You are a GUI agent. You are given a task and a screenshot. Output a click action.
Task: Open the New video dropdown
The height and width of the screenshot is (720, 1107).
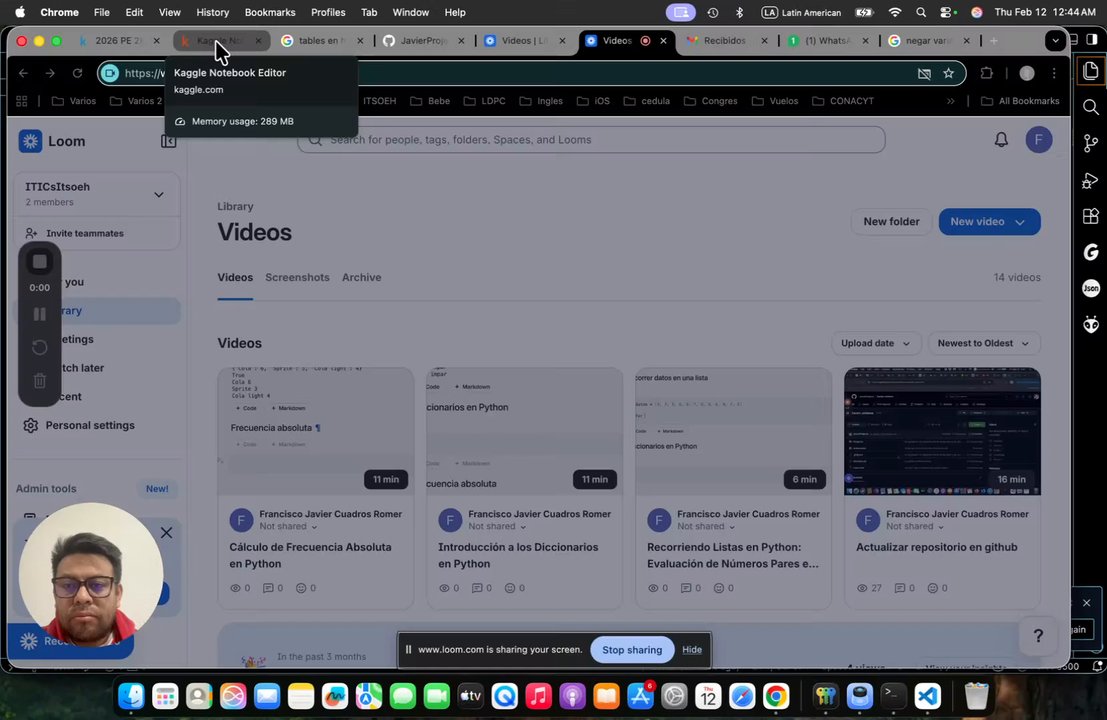[x=989, y=222]
